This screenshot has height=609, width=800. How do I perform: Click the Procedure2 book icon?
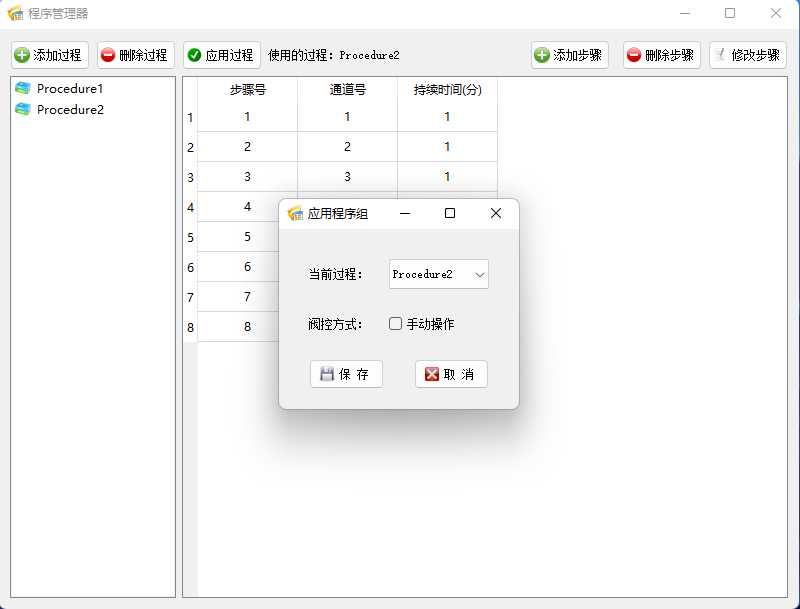pos(23,109)
